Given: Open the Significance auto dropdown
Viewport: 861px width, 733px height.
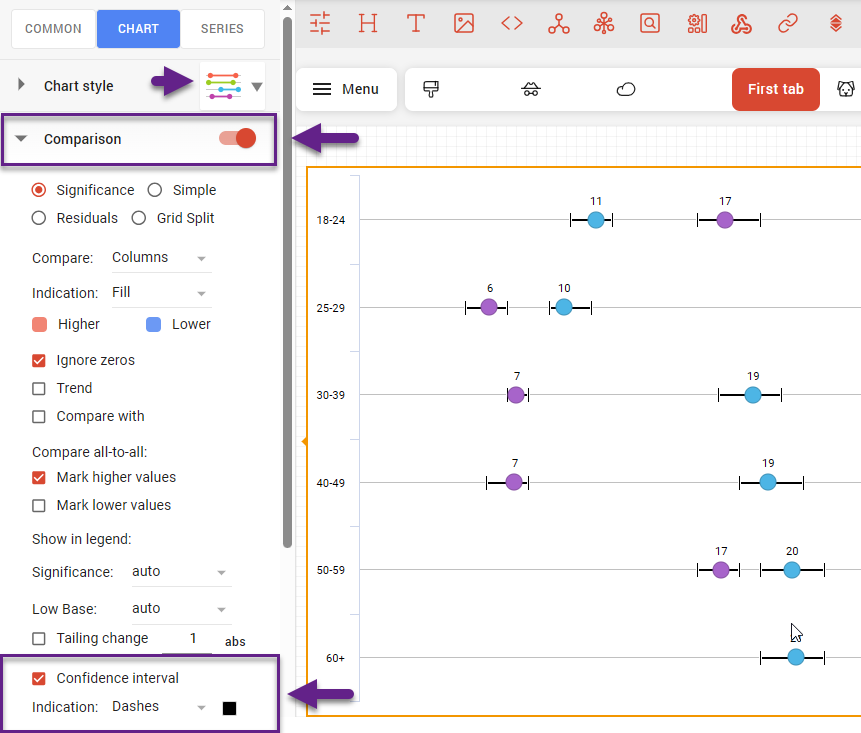Looking at the screenshot, I should click(180, 572).
